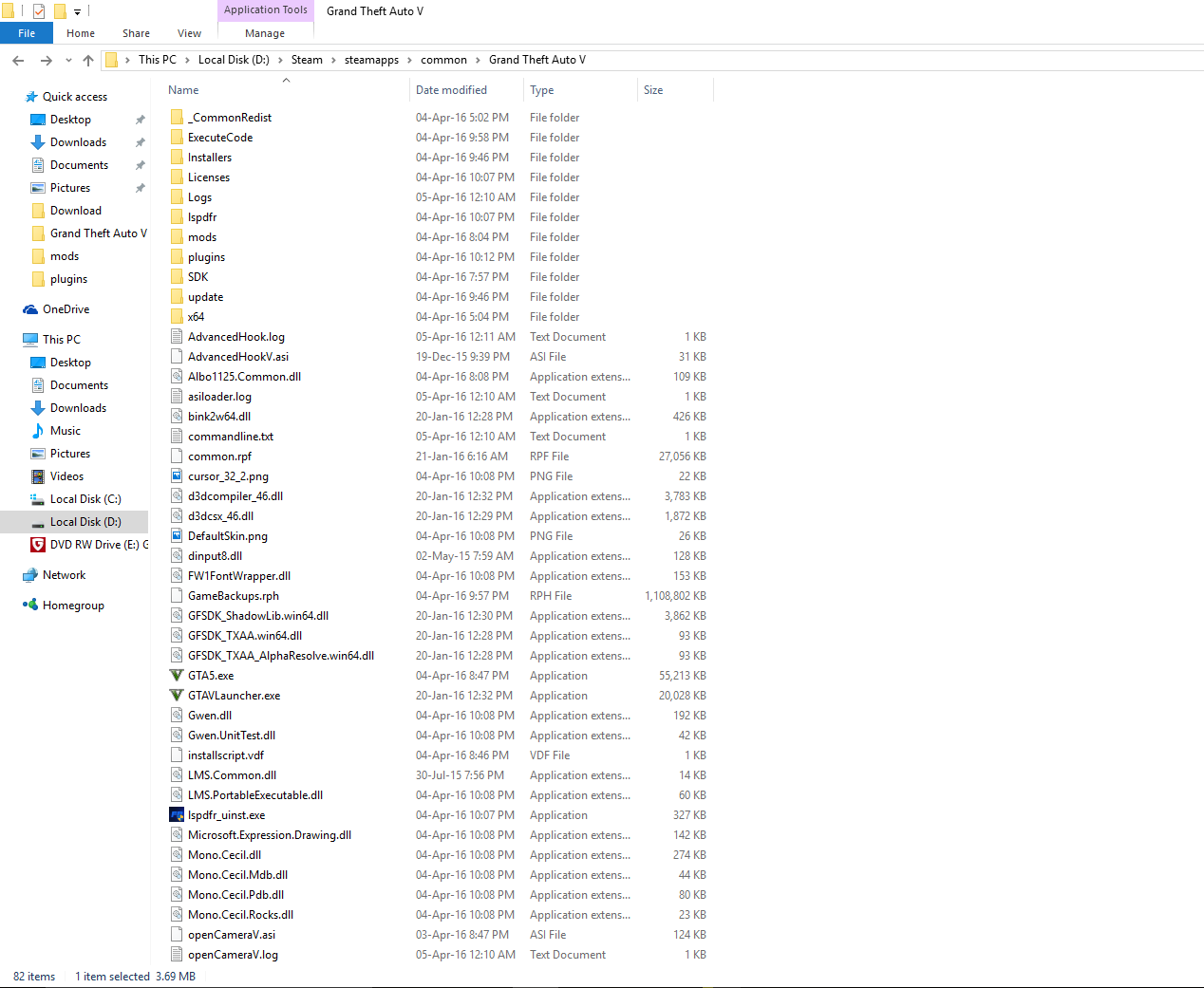Click the DefaultSkin.png file icon
The height and width of the screenshot is (988, 1204).
click(x=177, y=536)
